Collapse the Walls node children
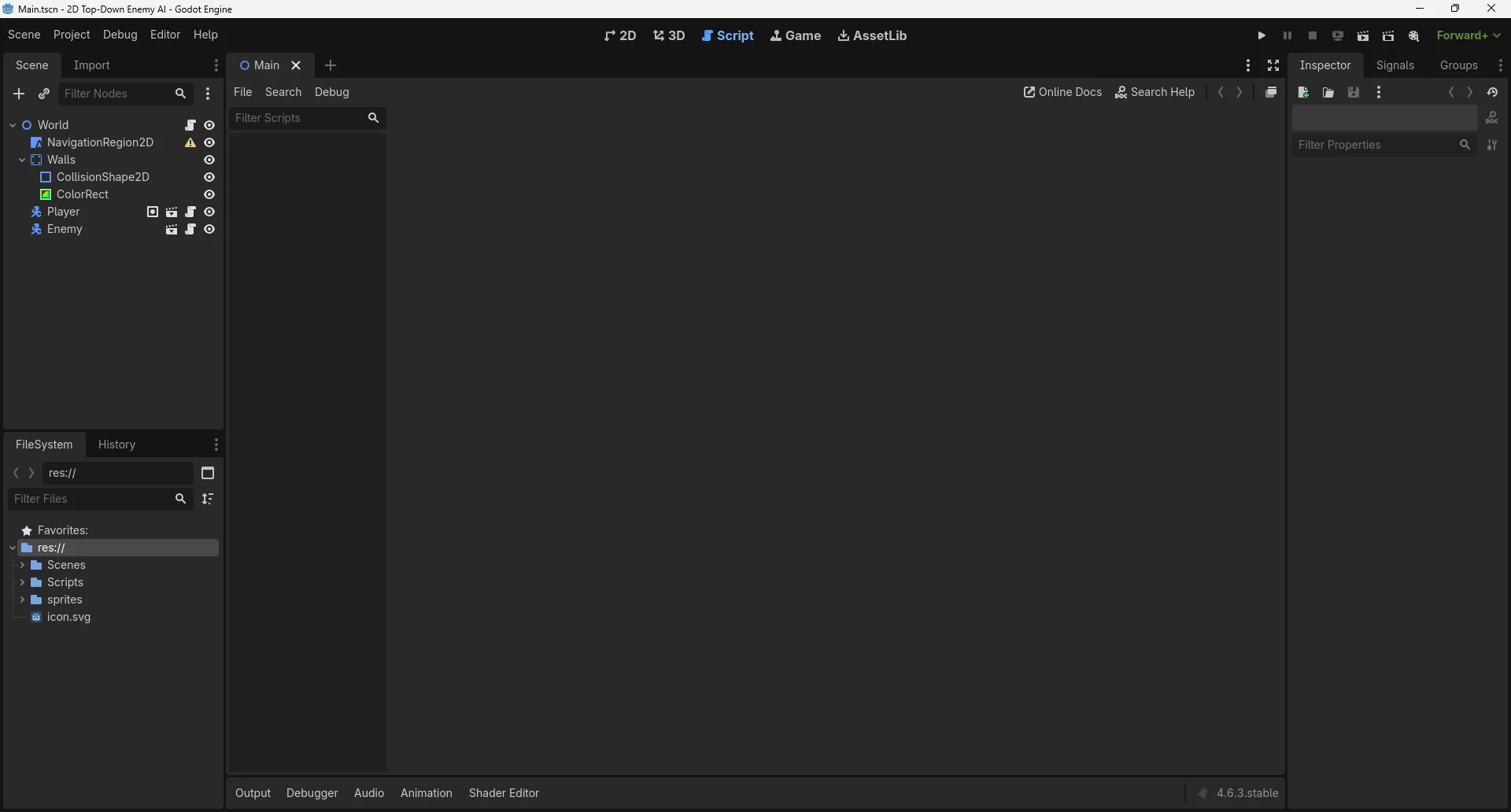The width and height of the screenshot is (1511, 812). pos(22,160)
